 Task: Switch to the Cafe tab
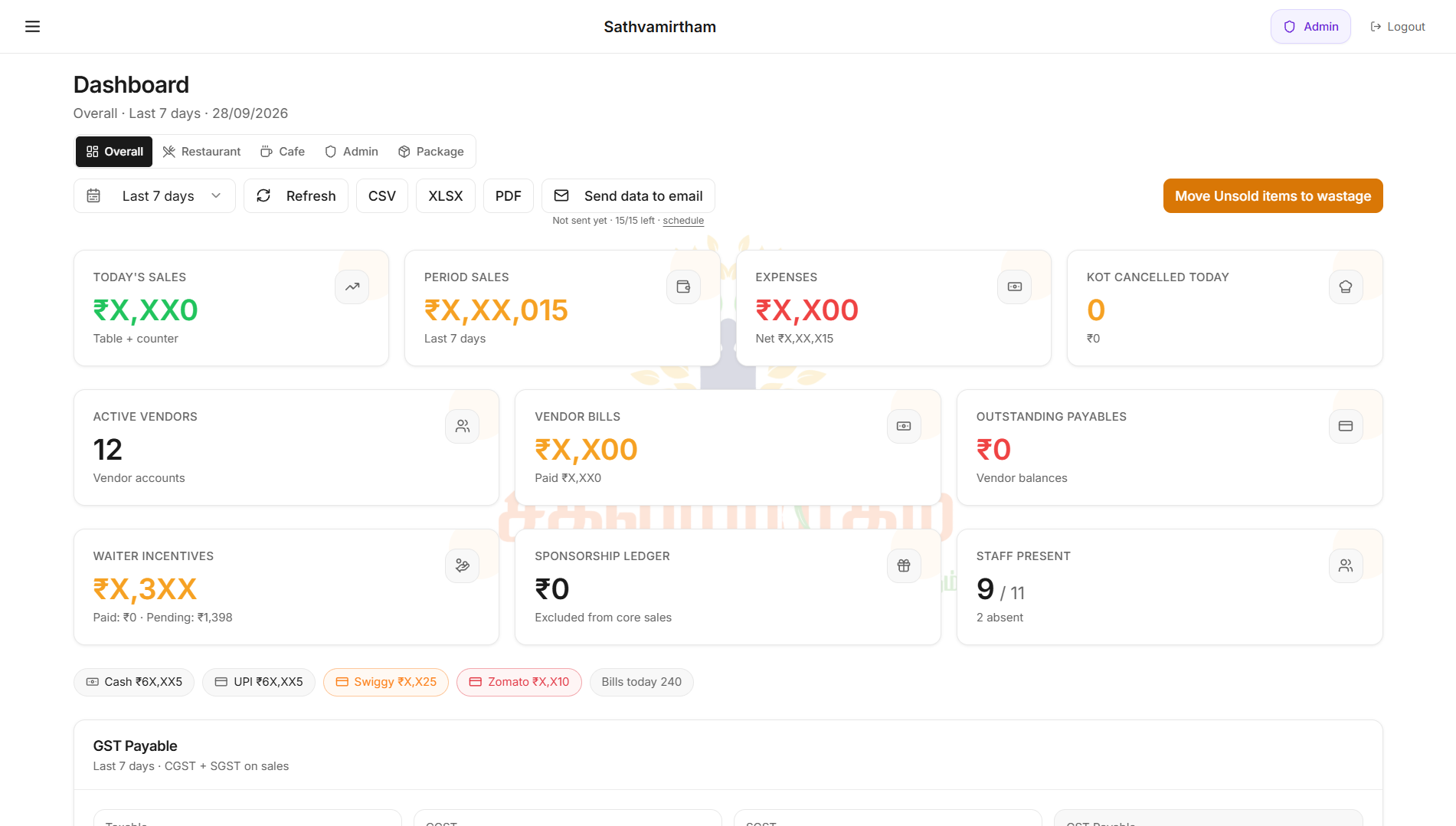tap(283, 152)
